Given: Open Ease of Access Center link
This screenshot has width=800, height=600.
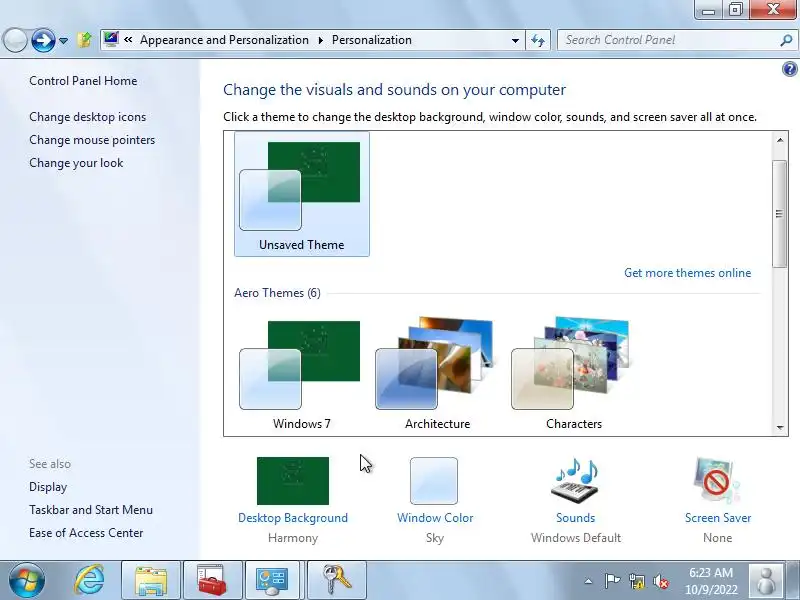Looking at the screenshot, I should tap(86, 533).
